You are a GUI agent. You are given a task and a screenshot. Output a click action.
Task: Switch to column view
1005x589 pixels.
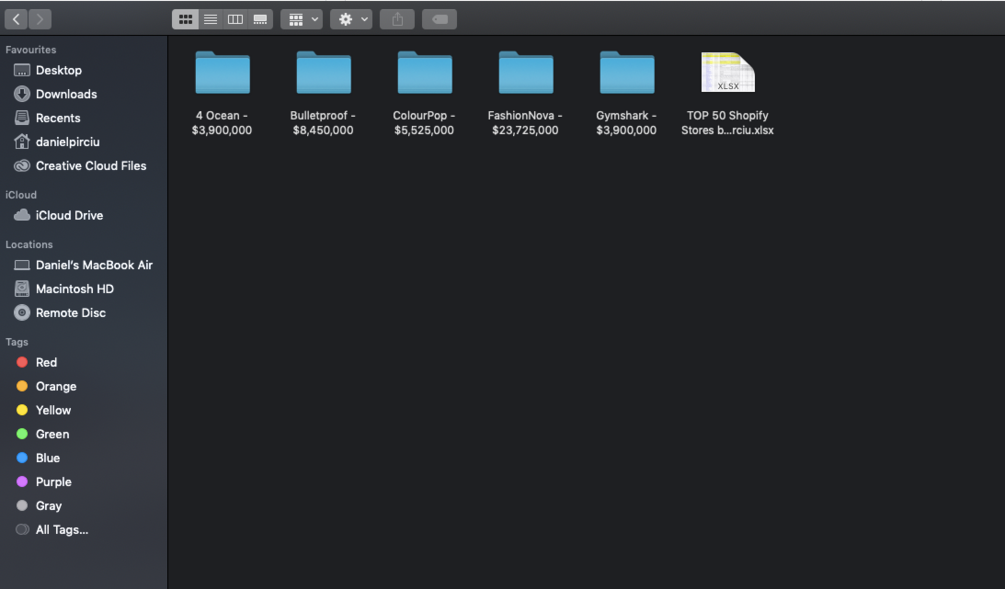[235, 19]
